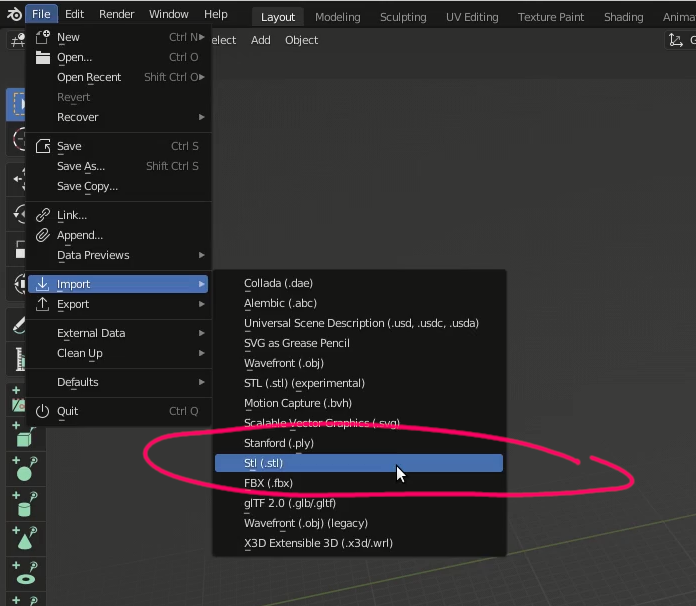The height and width of the screenshot is (606, 696).
Task: Import Scalable Vector Graphics (.svg)
Action: click(359, 423)
